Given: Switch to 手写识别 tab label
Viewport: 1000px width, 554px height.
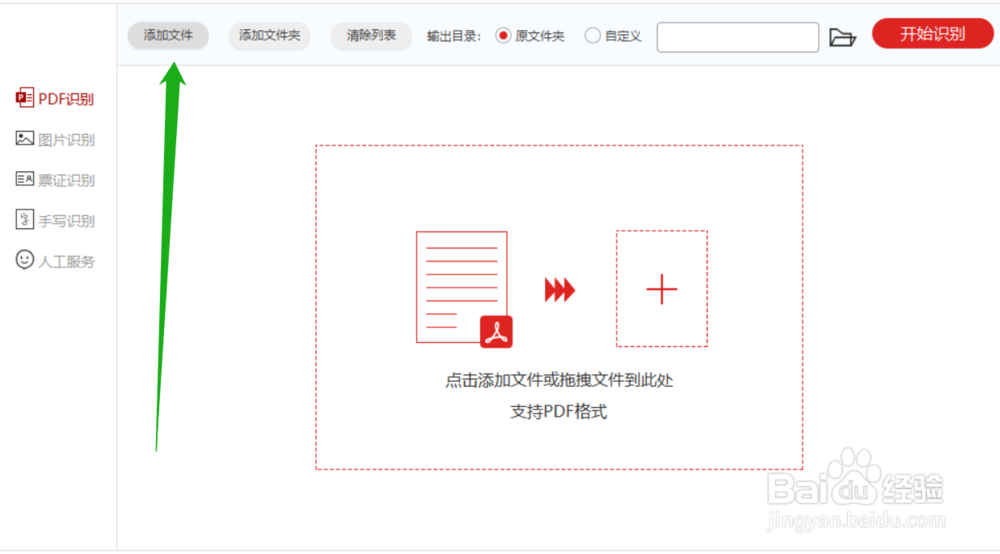Looking at the screenshot, I should point(66,221).
